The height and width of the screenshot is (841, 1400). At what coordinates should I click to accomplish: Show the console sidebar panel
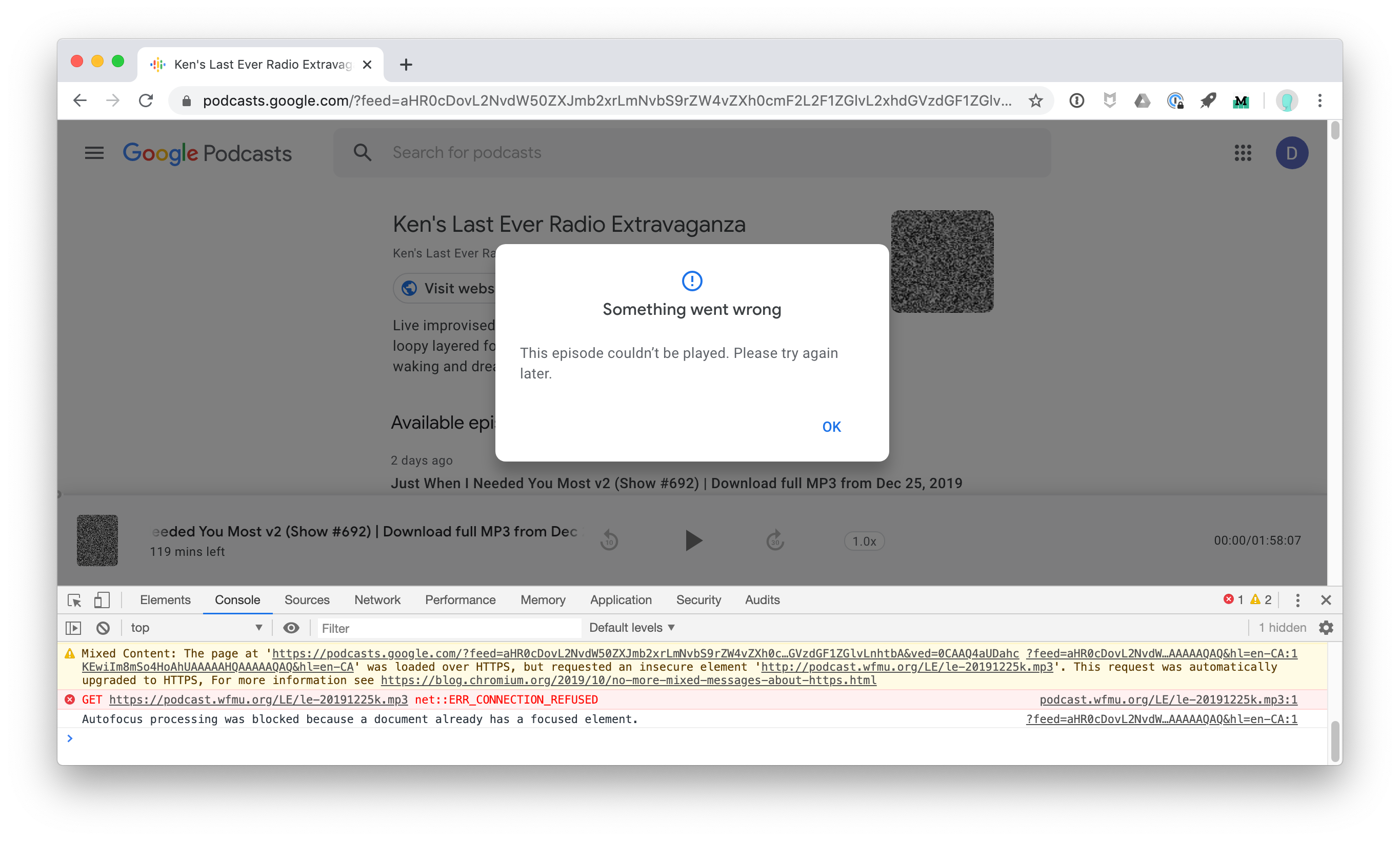[x=74, y=628]
